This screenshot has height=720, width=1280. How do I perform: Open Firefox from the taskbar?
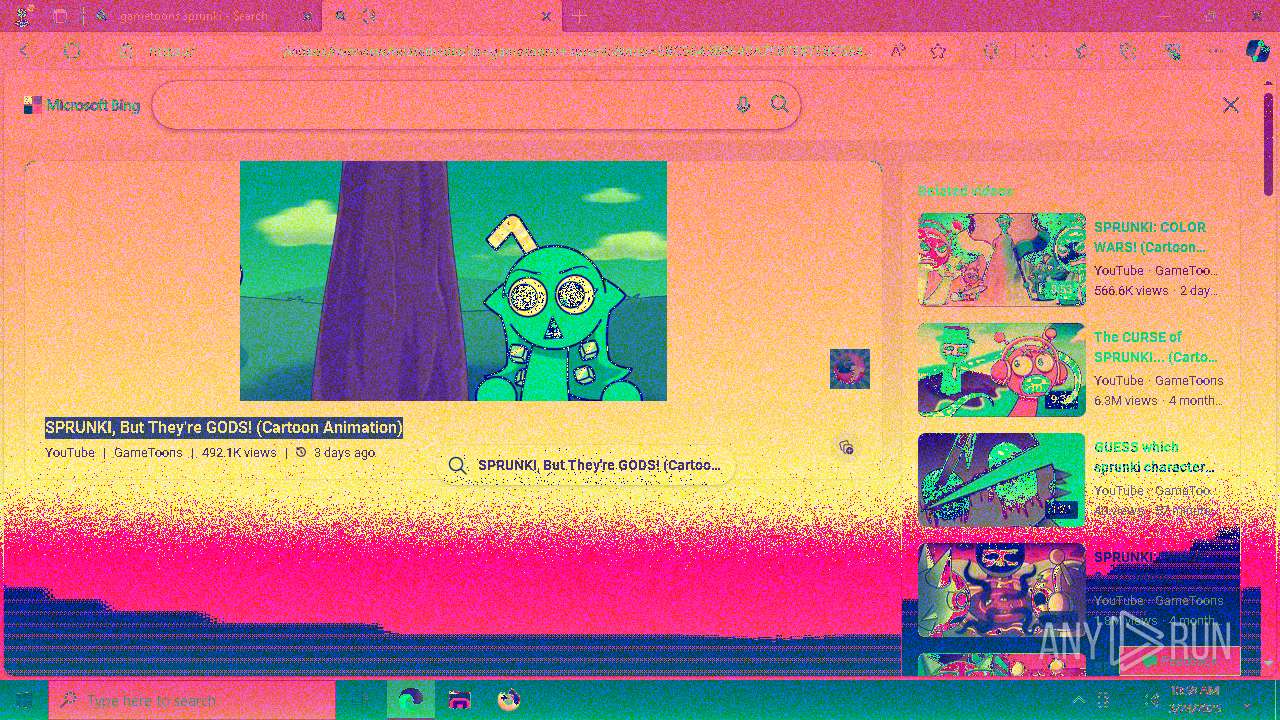click(508, 699)
